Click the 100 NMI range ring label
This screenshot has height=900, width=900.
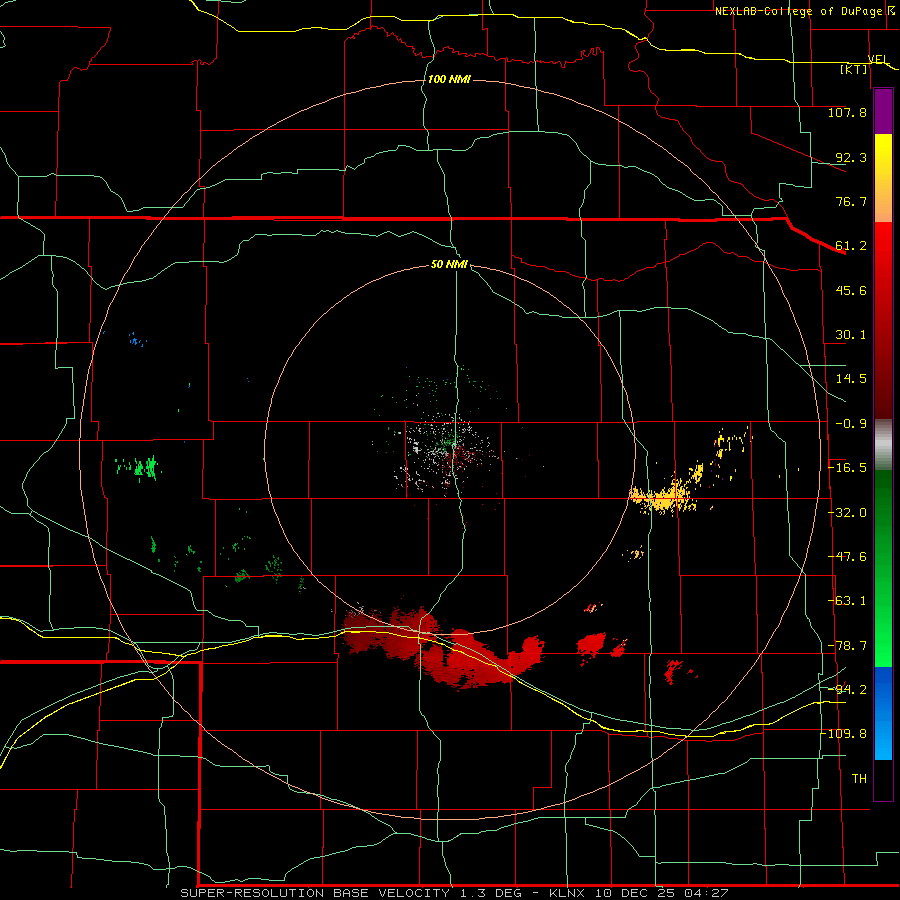click(449, 79)
